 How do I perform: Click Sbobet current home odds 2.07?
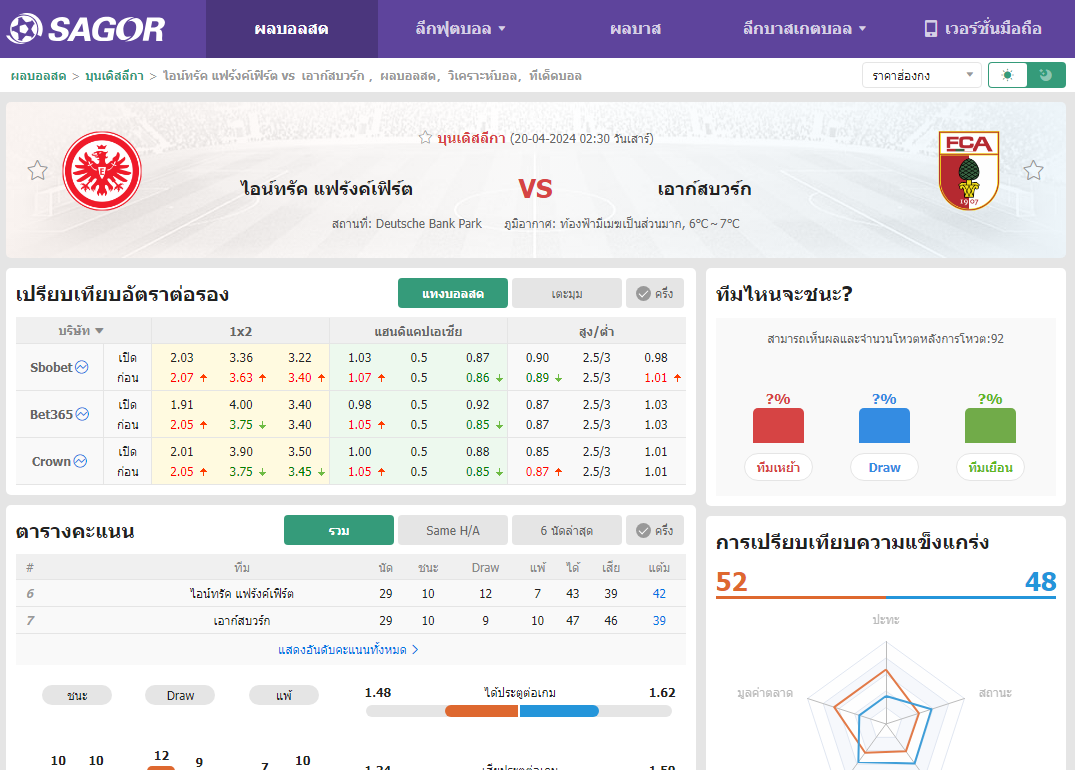[182, 377]
